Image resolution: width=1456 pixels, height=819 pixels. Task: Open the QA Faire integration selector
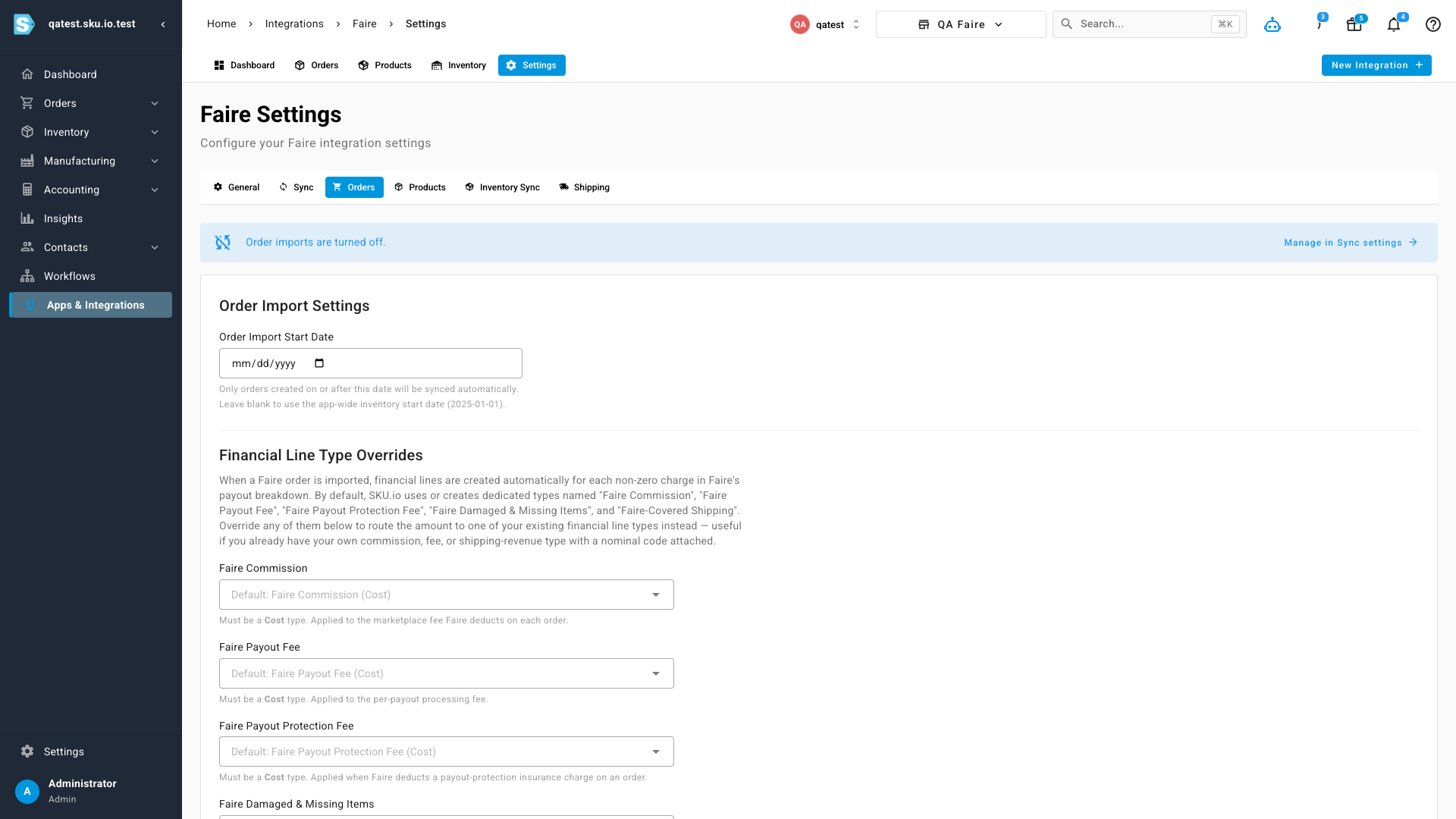[961, 24]
